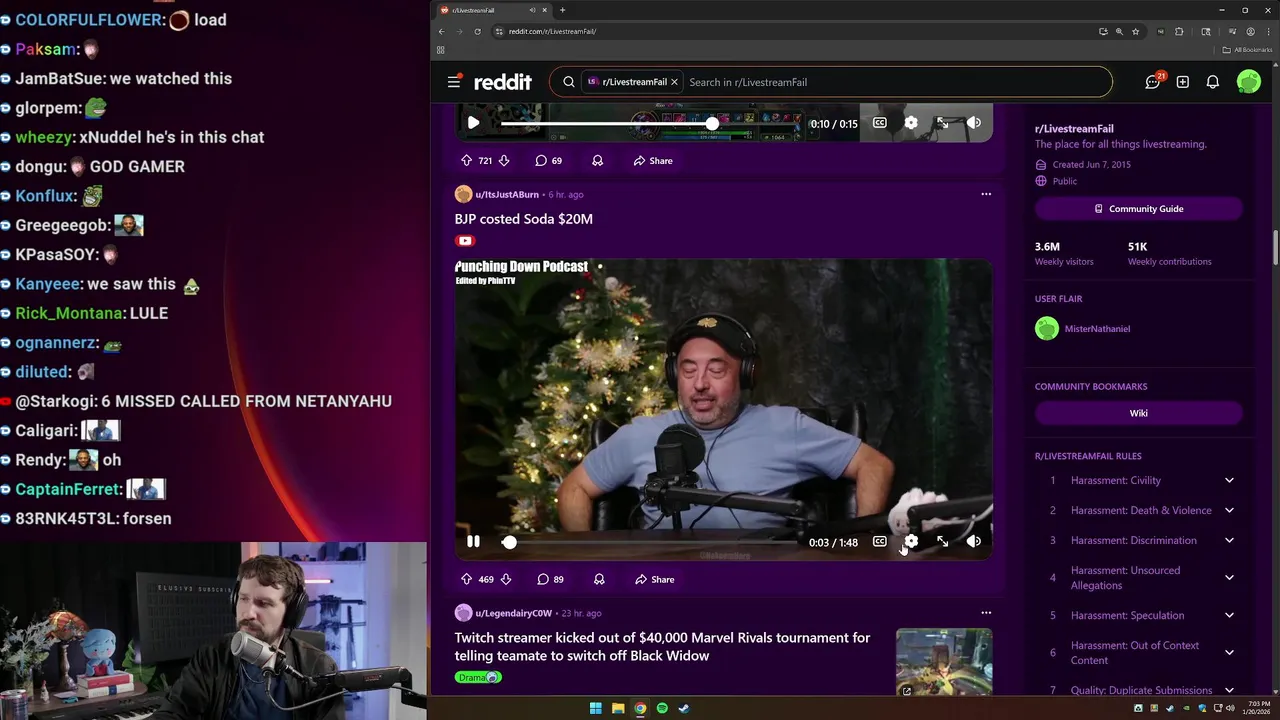1280x720 pixels.
Task: Open the notifications bell
Action: pos(1213,82)
